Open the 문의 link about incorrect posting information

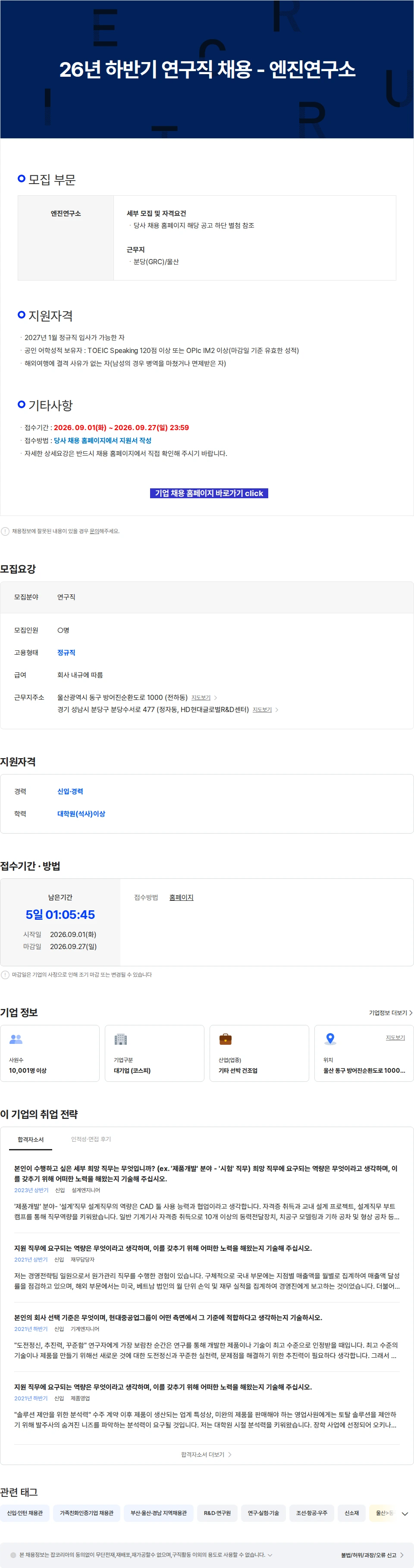click(94, 531)
